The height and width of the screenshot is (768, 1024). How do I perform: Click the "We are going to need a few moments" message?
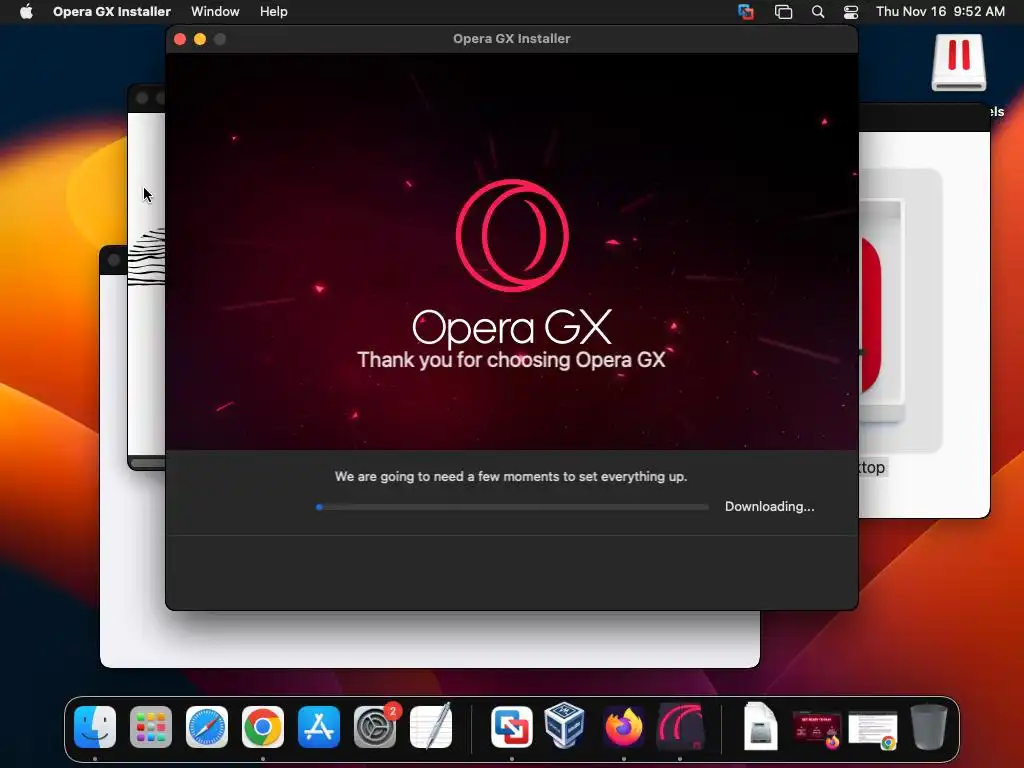[511, 477]
